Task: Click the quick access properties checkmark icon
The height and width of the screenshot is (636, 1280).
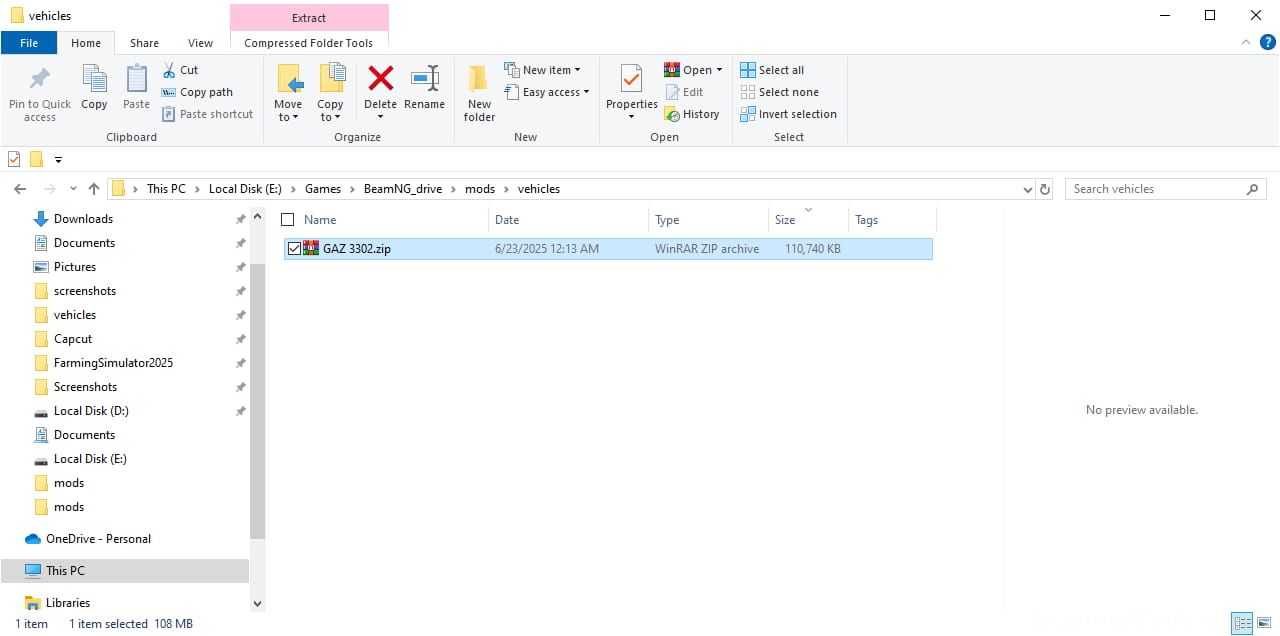Action: point(14,159)
